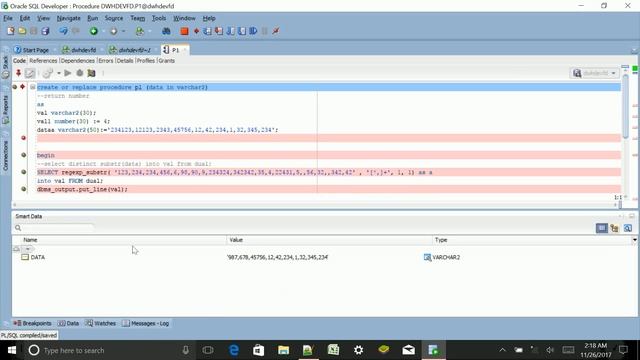The image size is (640, 360).
Task: Toggle breakpoint on the SELECT regexp_substr line
Action: [24, 172]
